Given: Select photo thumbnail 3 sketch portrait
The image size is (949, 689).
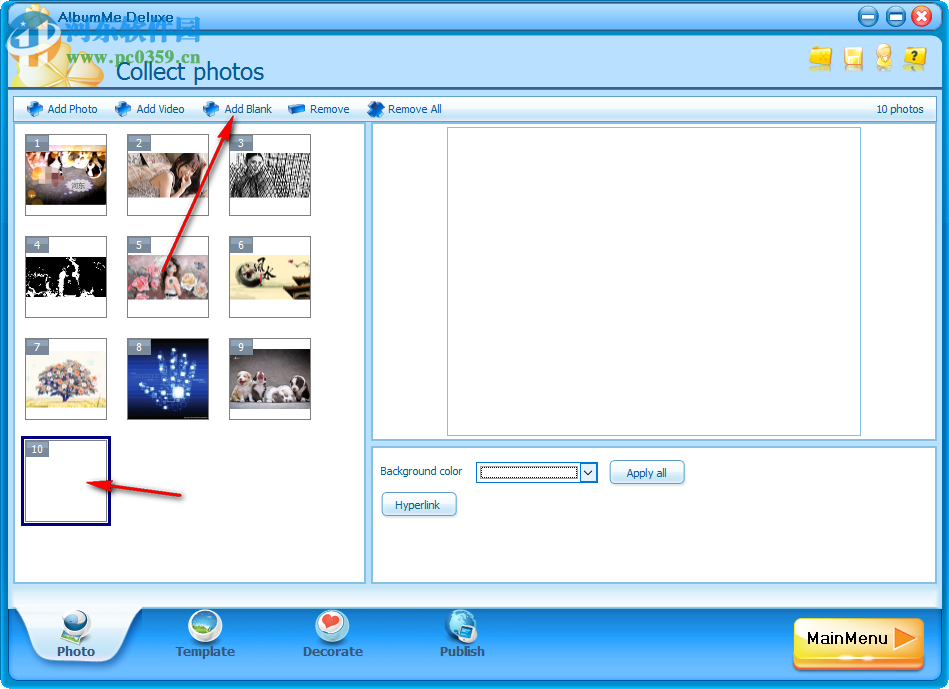Looking at the screenshot, I should (270, 175).
